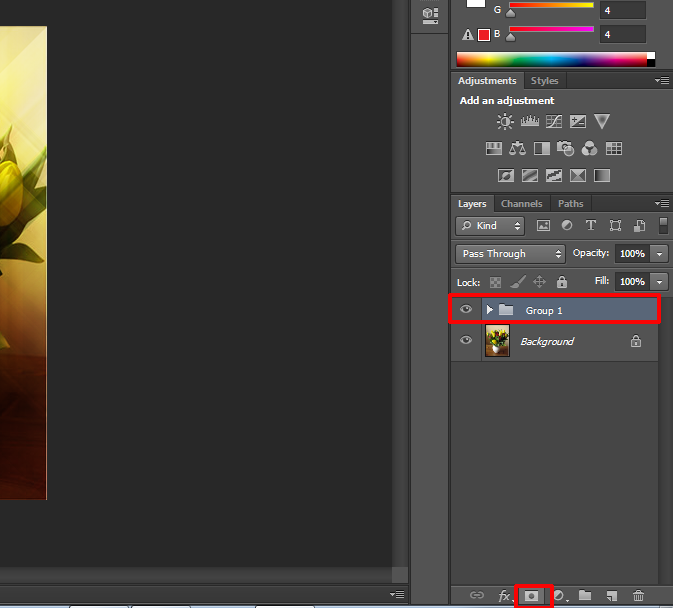Click the B color slider track
This screenshot has width=673, height=608.
tap(551, 29)
